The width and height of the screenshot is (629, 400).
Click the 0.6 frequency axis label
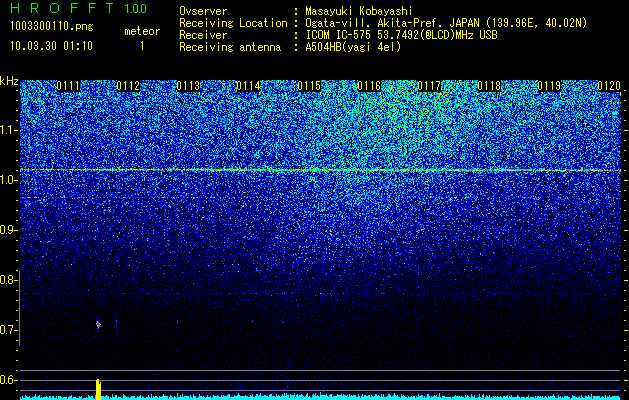8,380
